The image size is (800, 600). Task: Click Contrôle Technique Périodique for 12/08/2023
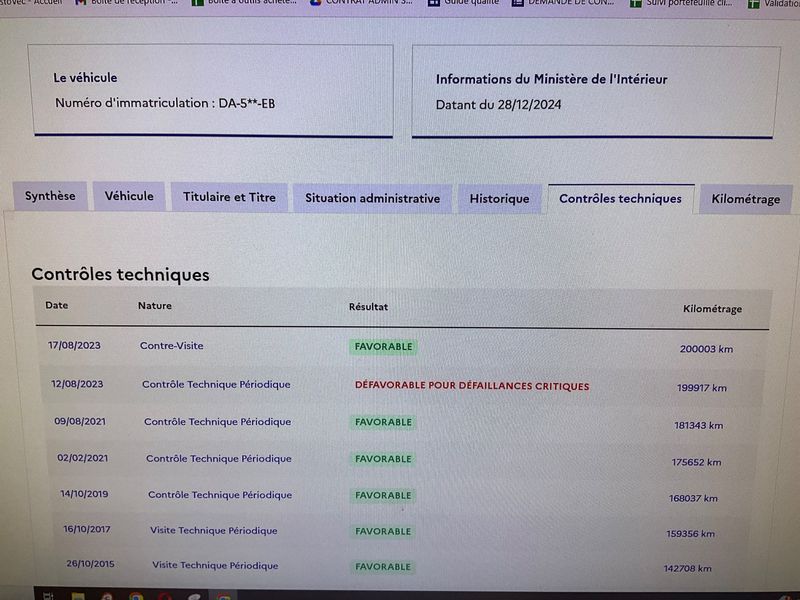coord(216,385)
